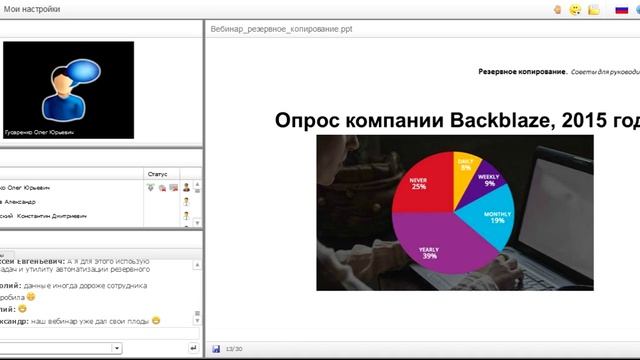
Task: Select participant Олег Юрьевич in the list
Action: tap(25, 188)
